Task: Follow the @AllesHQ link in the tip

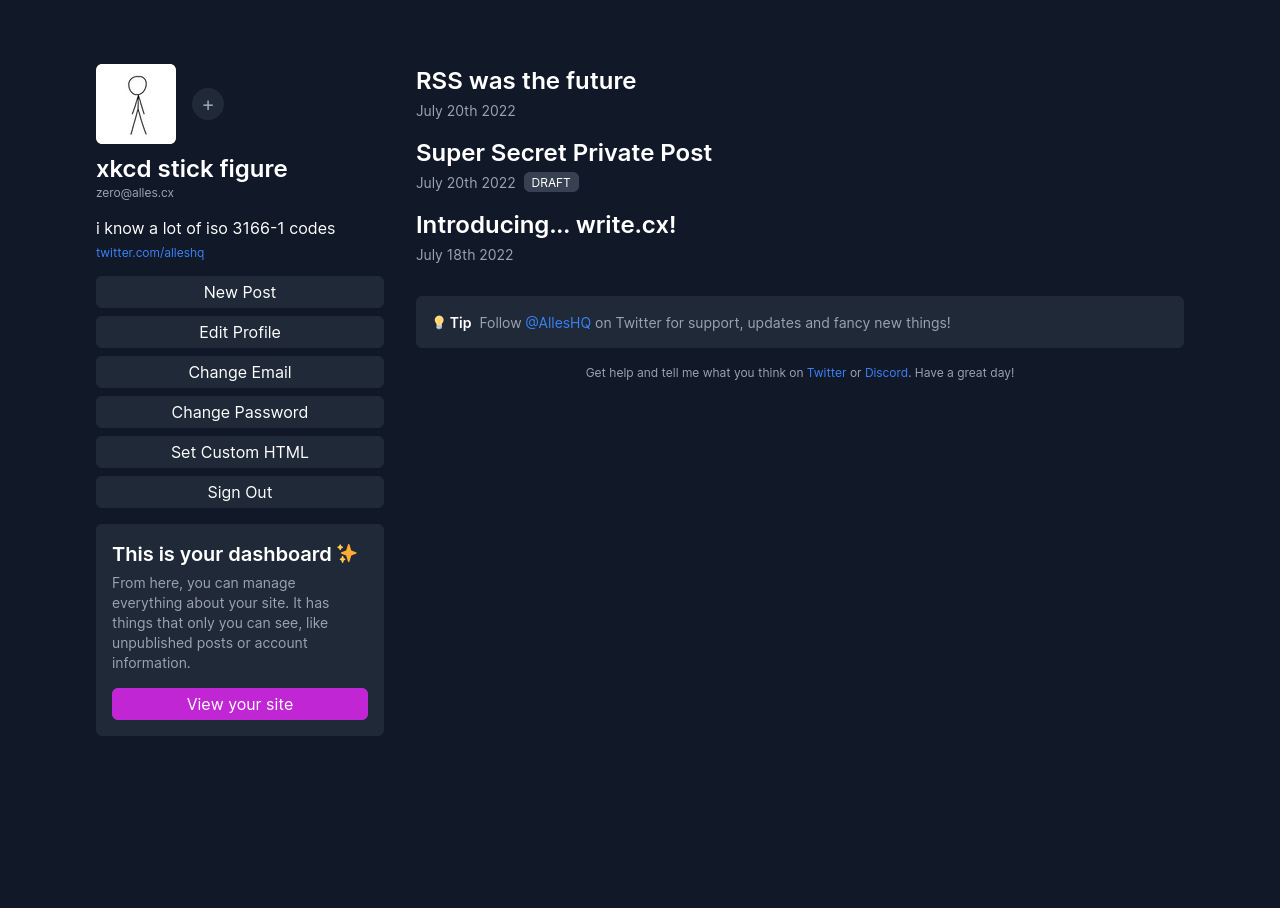Action: point(558,323)
